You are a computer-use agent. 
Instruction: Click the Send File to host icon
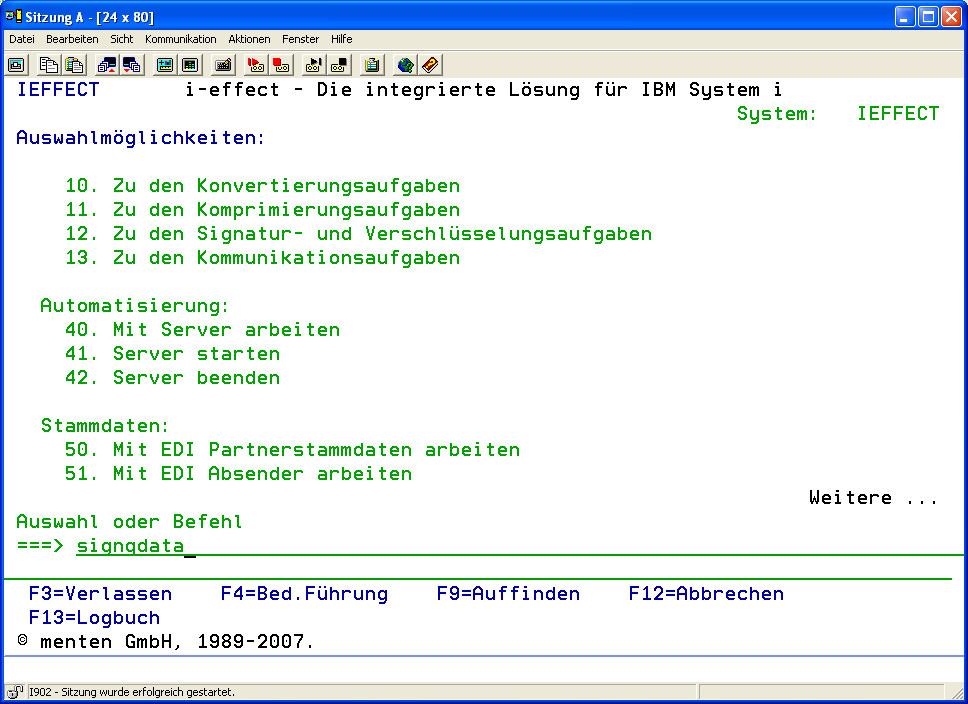[107, 65]
